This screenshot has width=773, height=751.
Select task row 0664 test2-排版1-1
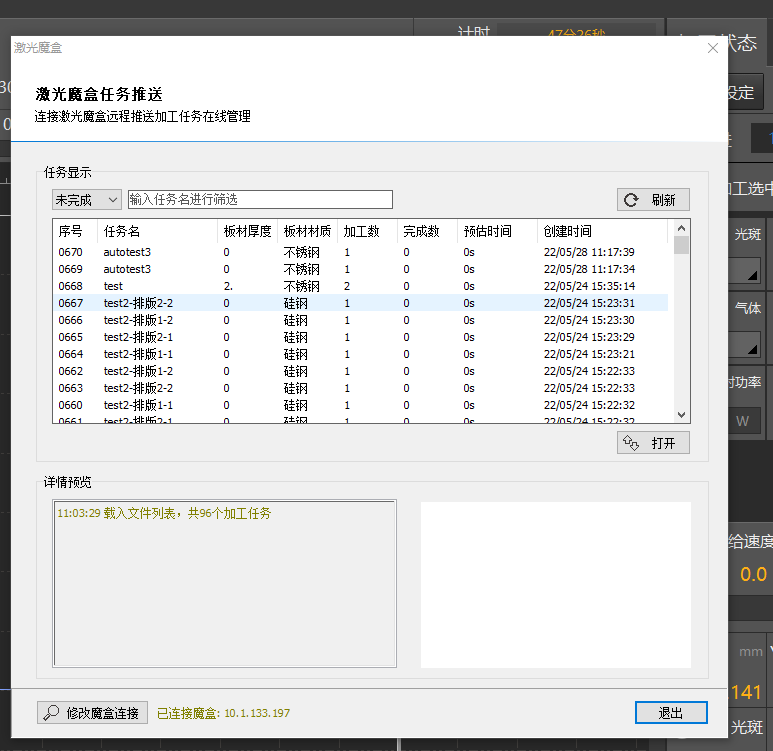138,354
